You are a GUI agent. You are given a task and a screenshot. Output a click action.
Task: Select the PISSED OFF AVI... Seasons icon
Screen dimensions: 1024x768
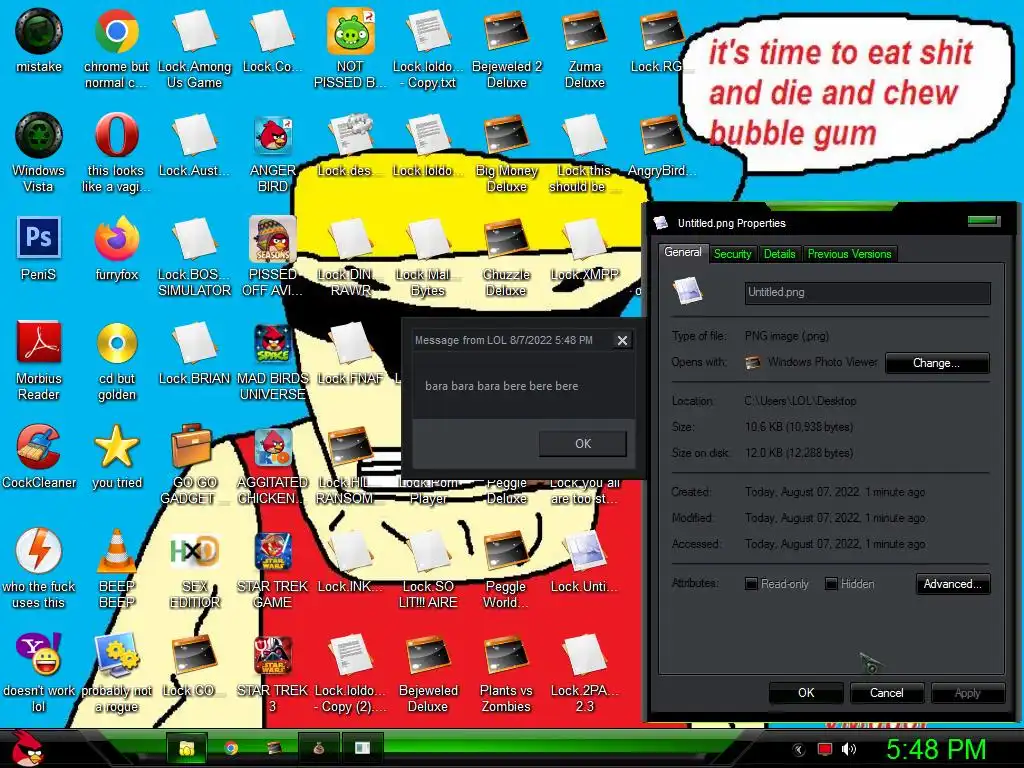[272, 238]
